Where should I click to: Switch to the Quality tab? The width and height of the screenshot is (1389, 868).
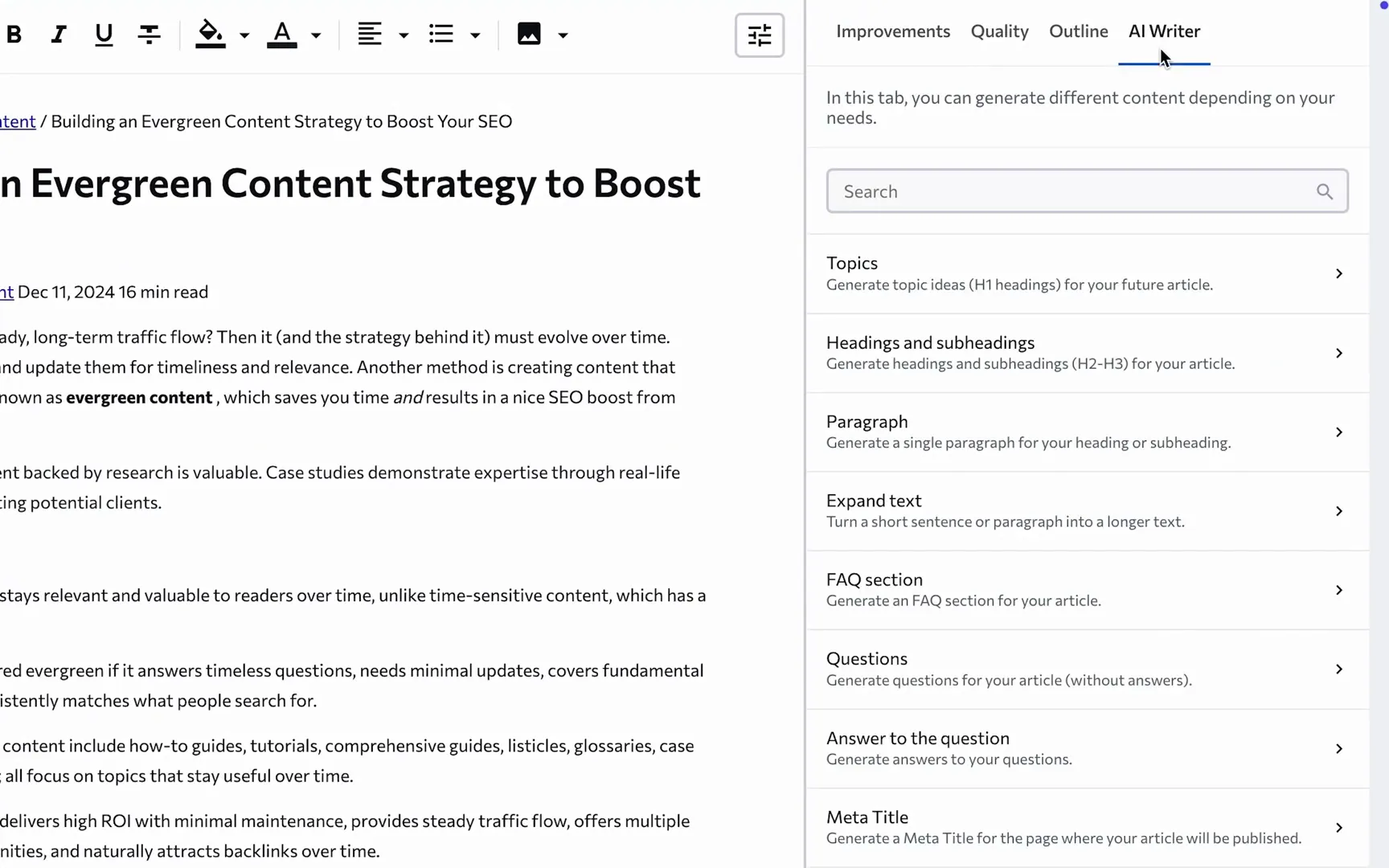tap(999, 31)
